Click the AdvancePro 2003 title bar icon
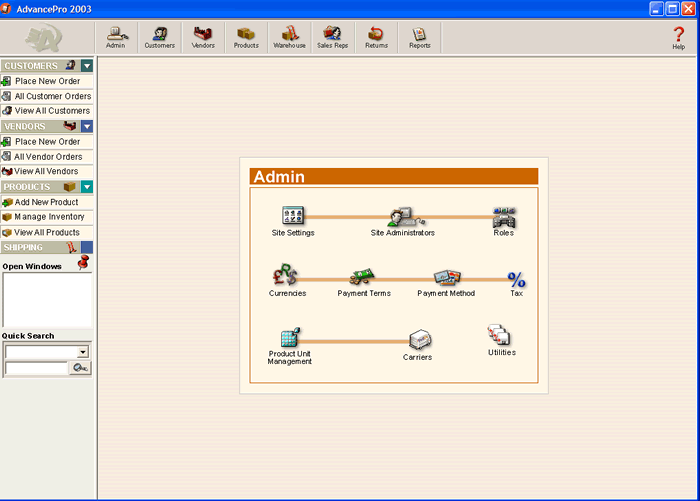Screen dimensions: 700x501 pyautogui.click(x=6, y=8)
